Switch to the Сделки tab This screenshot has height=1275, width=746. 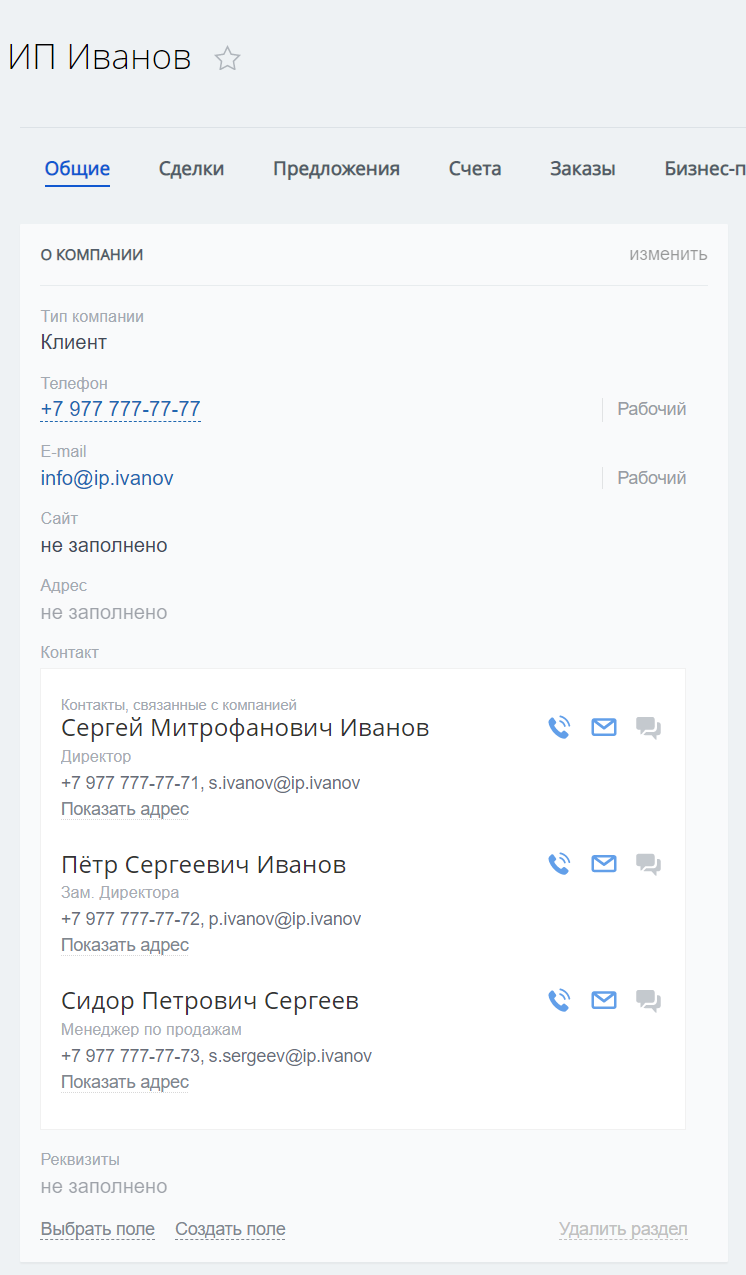tap(191, 169)
